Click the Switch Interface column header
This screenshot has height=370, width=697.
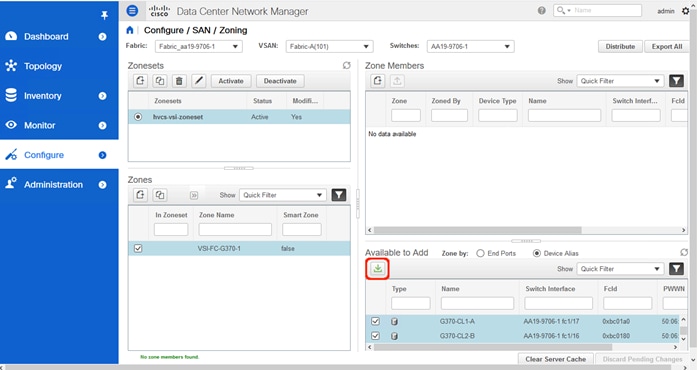550,289
